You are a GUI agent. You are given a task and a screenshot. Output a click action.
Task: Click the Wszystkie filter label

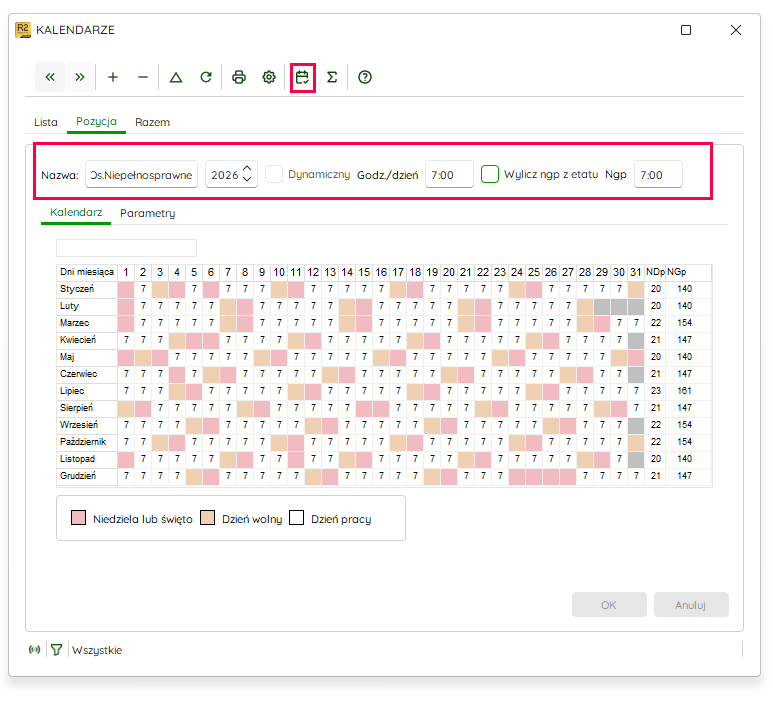pos(97,650)
